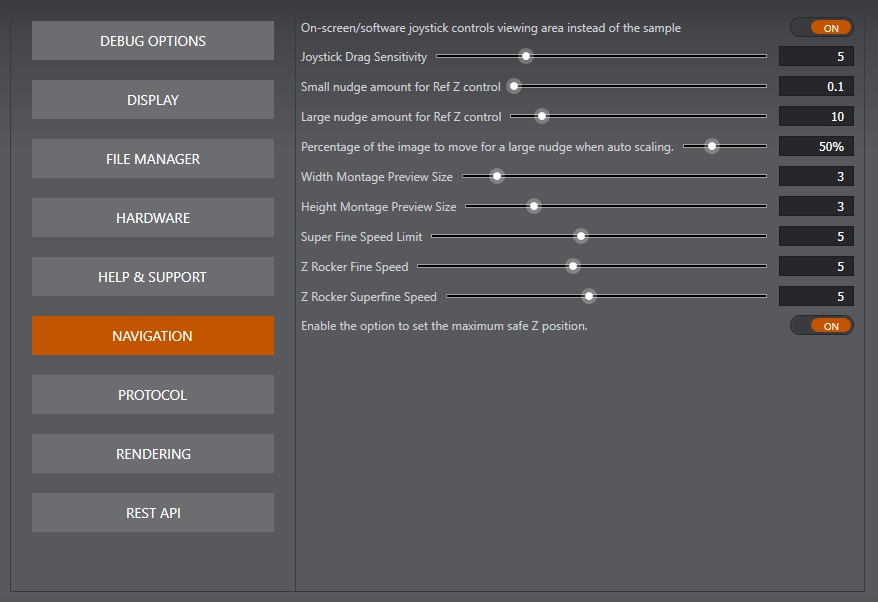Screen dimensions: 878x602
Task: Select the Navigation settings category
Action: point(152,336)
